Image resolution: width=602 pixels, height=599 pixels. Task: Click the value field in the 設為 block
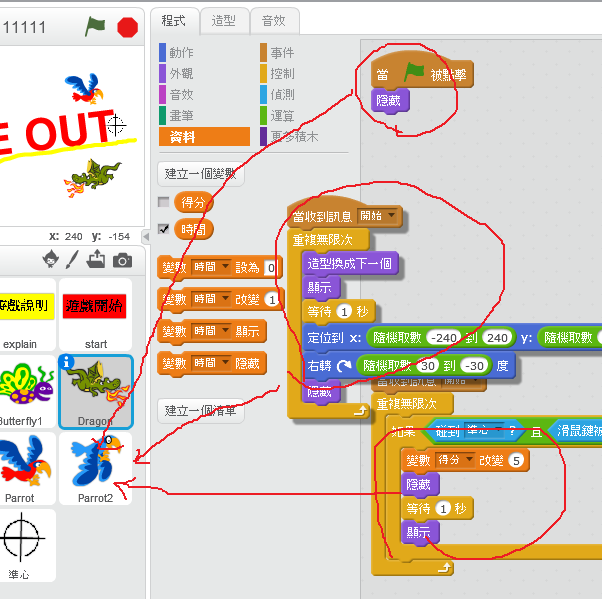pos(270,268)
